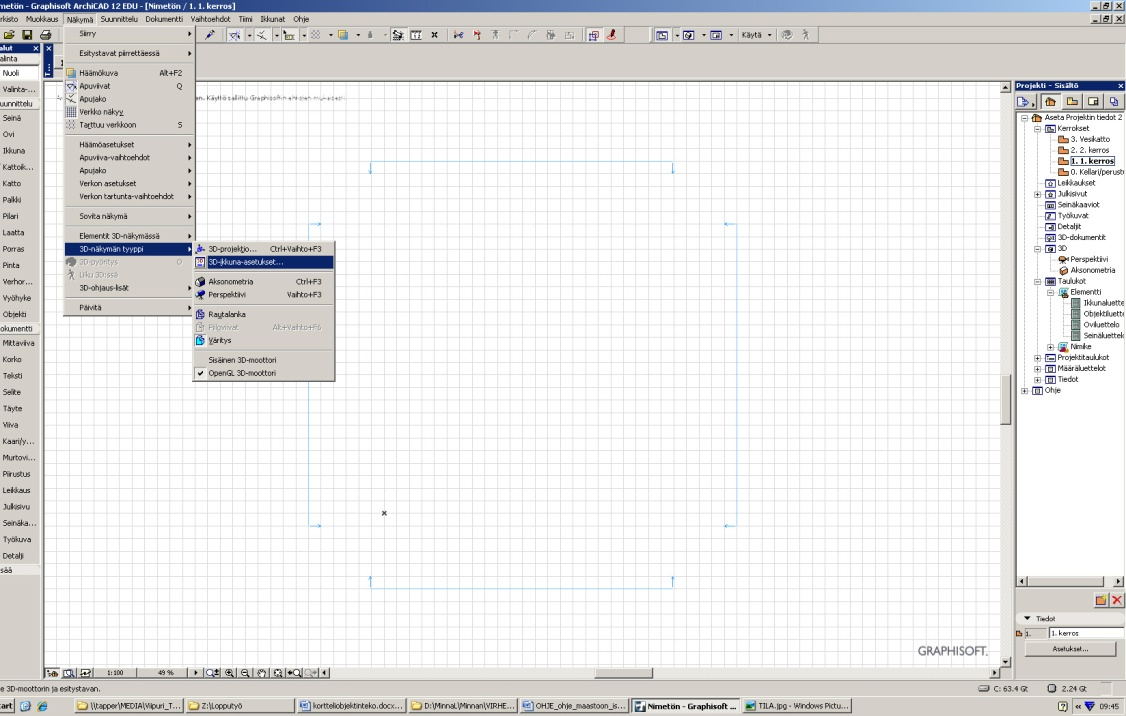
Task: Click the guide lines toolbar icon
Action: coord(234,34)
